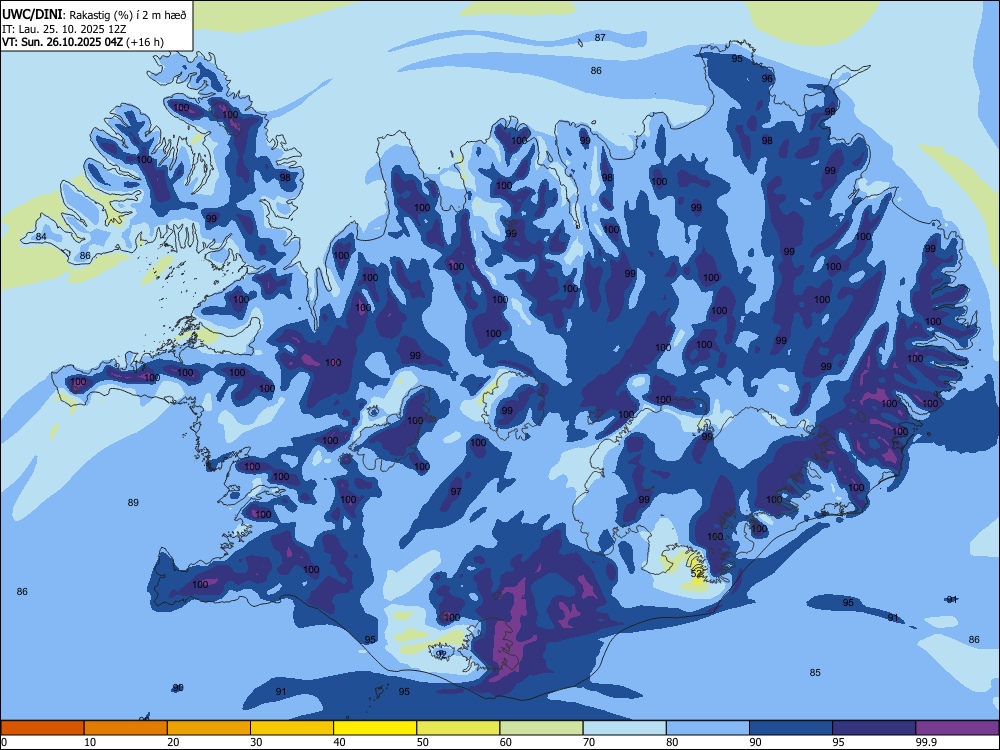Choose the 30–40 golden legend swatch
Image resolution: width=1000 pixels, height=750 pixels.
coord(292,728)
